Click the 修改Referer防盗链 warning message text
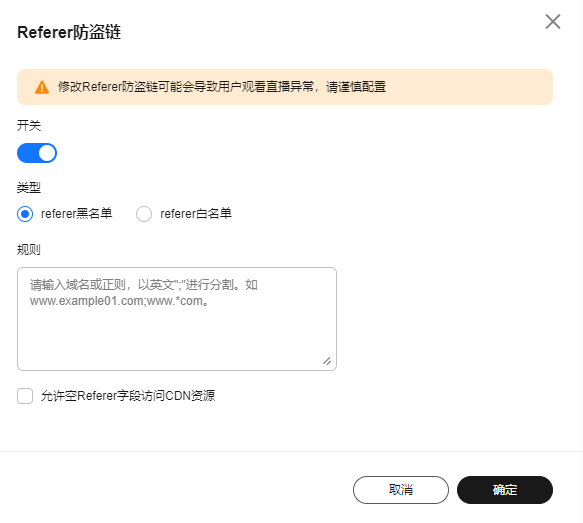This screenshot has width=583, height=523. coord(222,87)
